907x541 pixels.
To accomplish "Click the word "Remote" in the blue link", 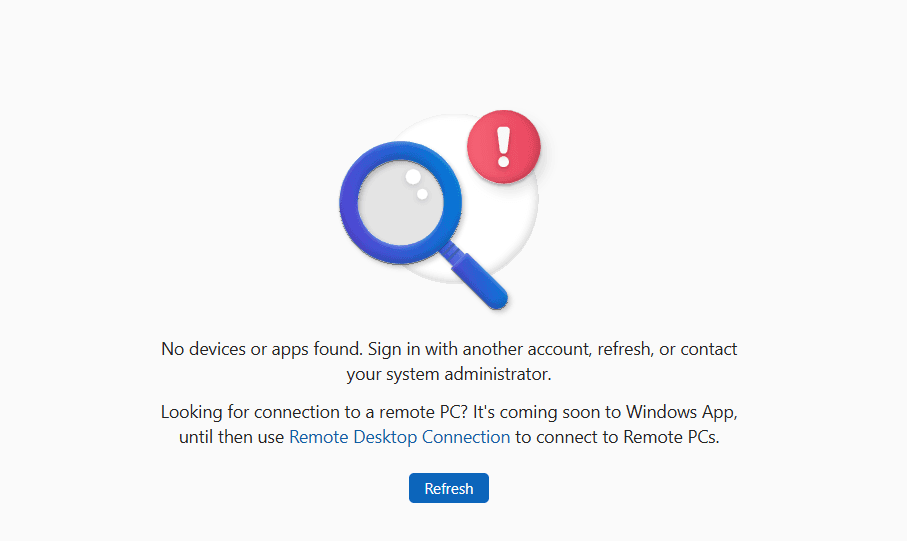I will [x=319, y=437].
